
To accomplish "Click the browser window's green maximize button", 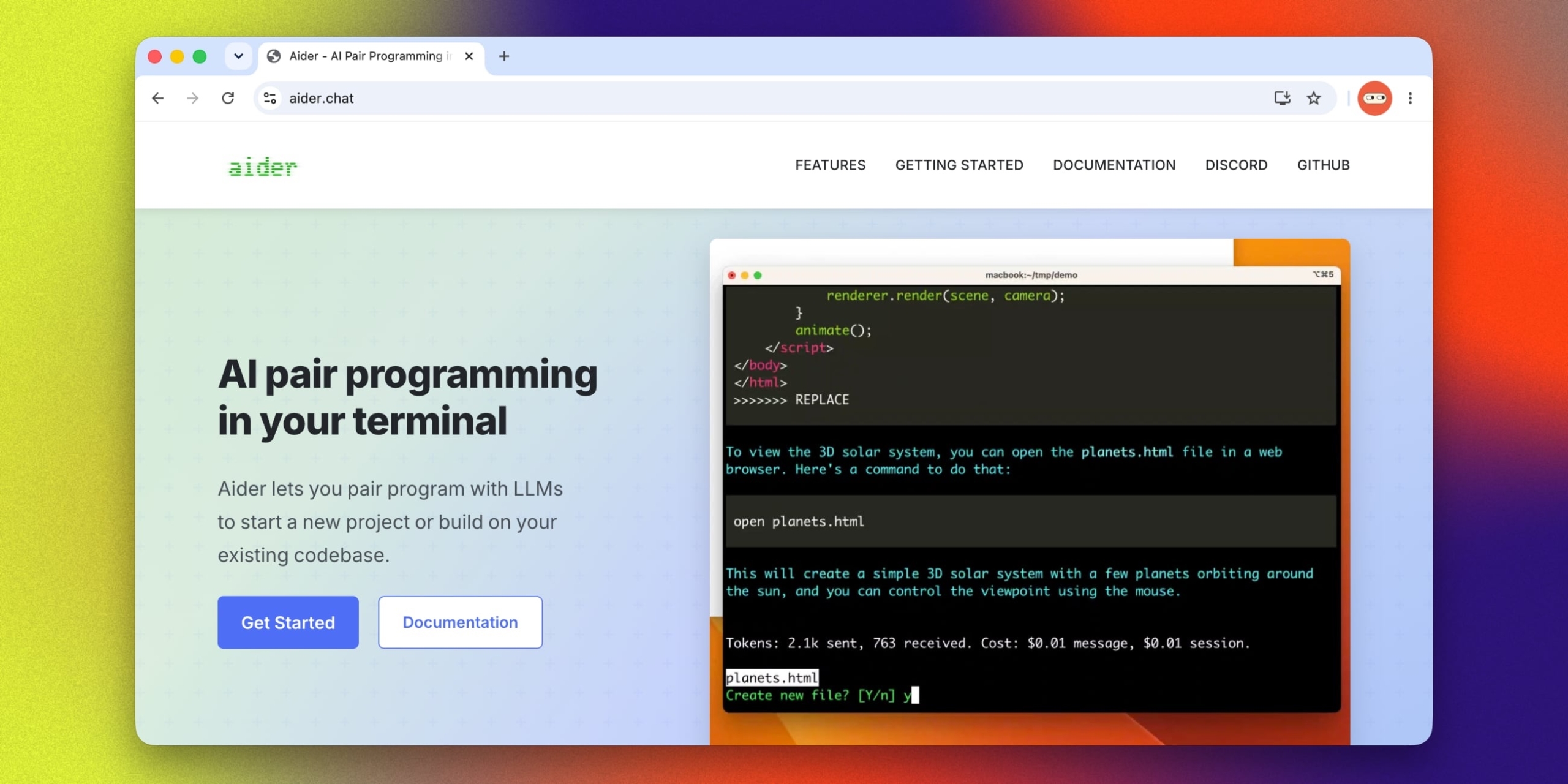I will (200, 56).
